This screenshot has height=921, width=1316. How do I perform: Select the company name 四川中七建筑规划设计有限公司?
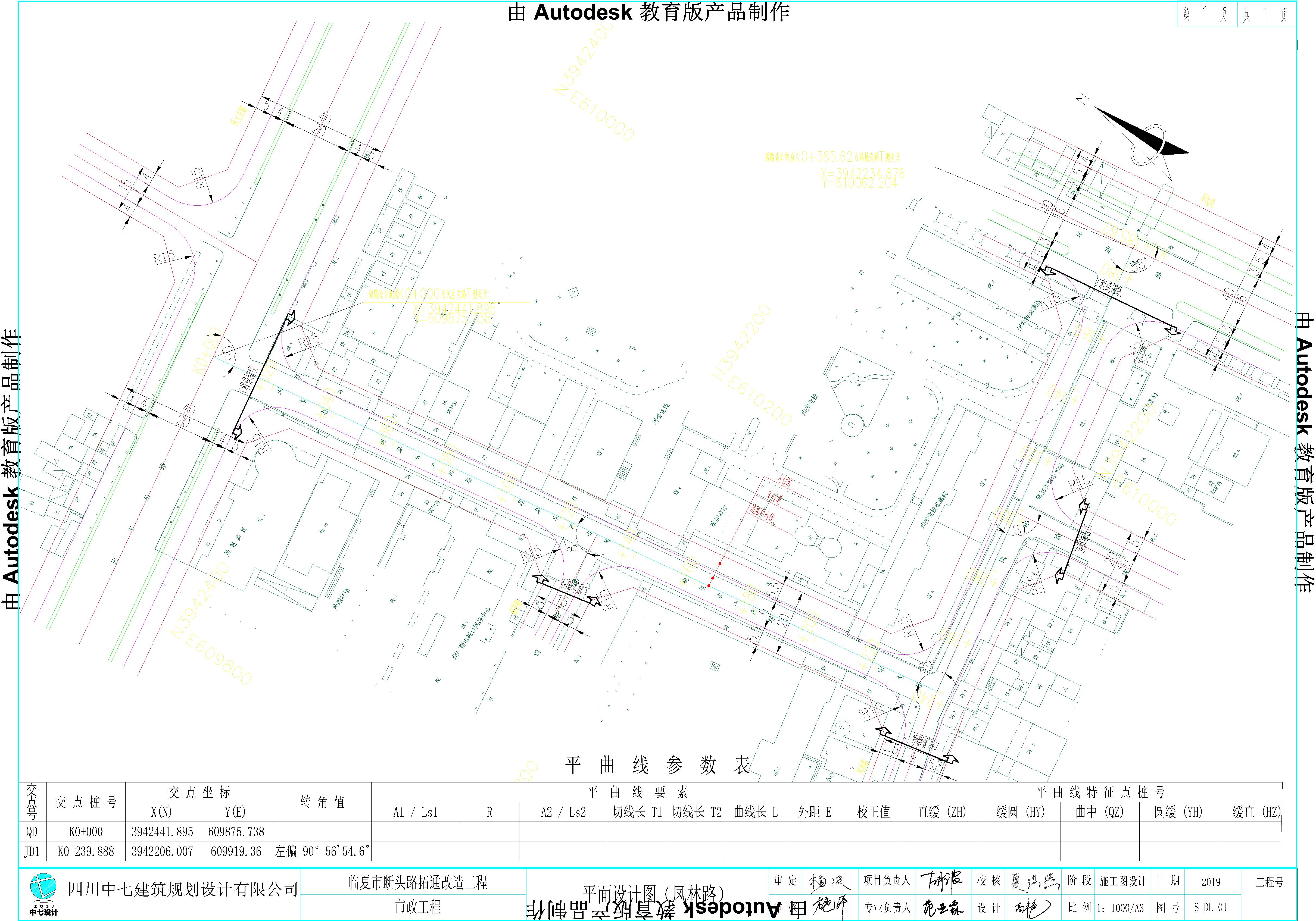tap(183, 889)
